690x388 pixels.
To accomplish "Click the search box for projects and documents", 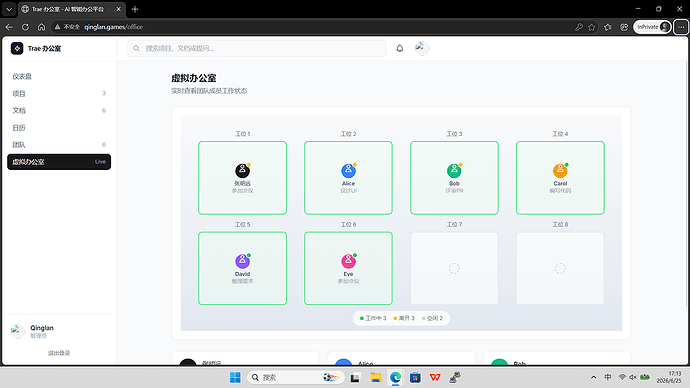I will click(257, 48).
